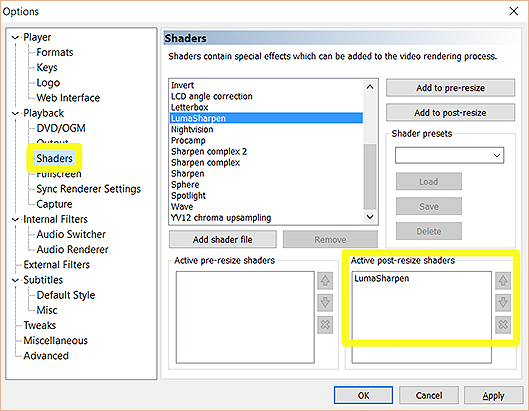Move pre-resize shader down arrow

tap(325, 302)
